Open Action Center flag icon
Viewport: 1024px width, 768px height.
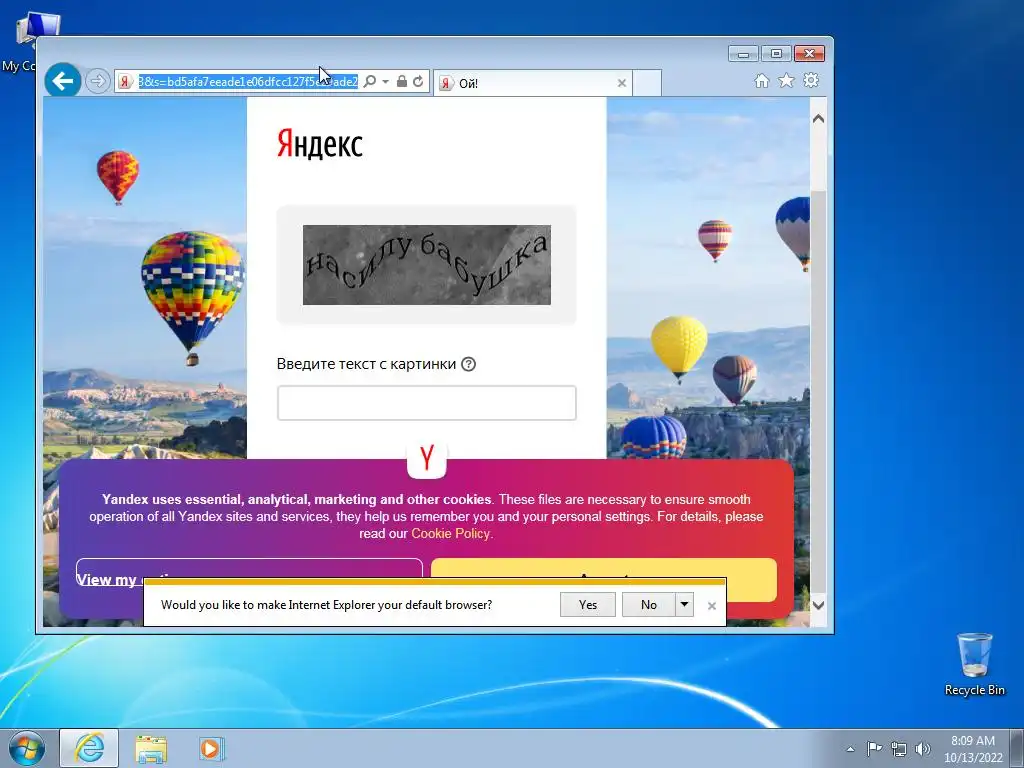tap(874, 748)
